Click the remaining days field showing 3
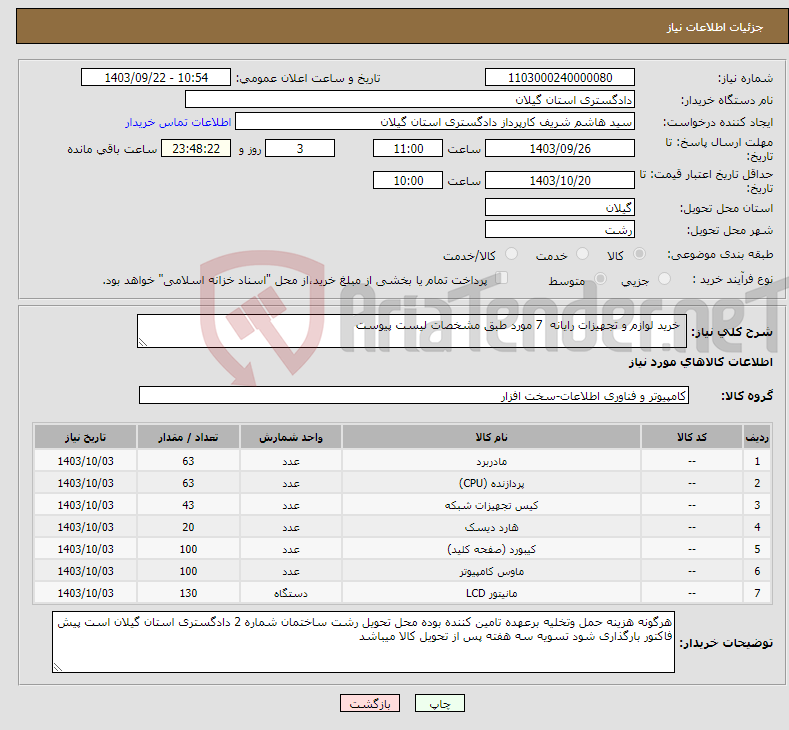789x730 pixels. [x=300, y=148]
